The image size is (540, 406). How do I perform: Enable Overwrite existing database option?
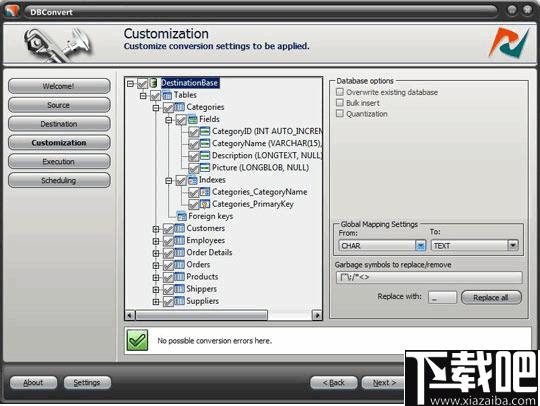[340, 92]
